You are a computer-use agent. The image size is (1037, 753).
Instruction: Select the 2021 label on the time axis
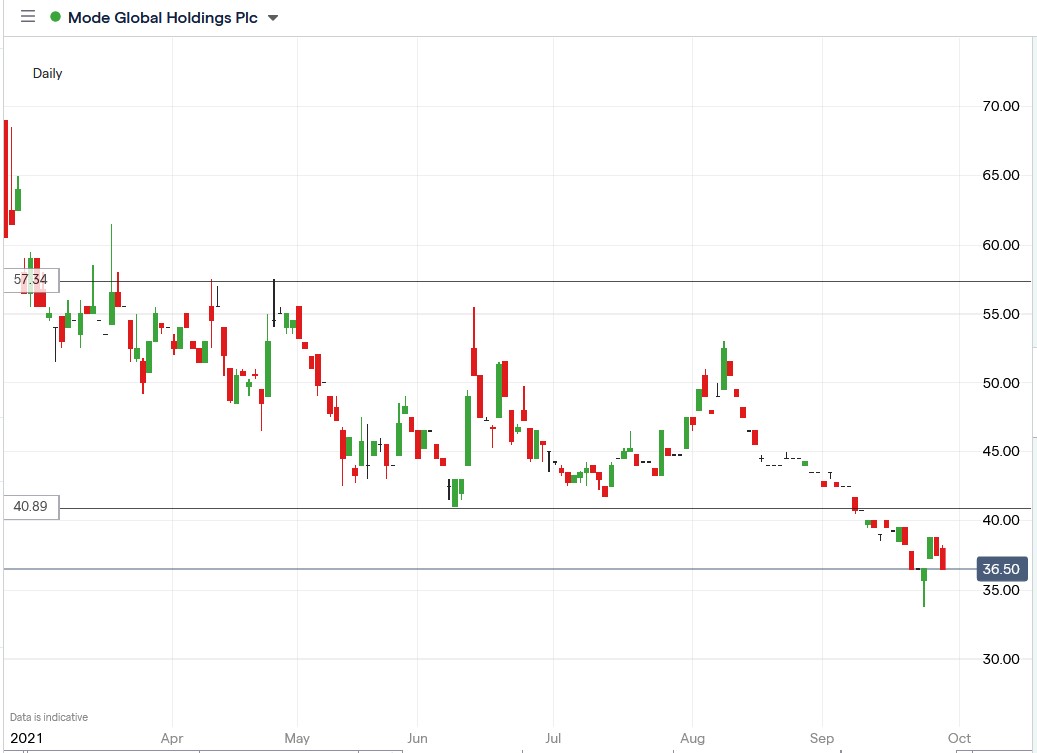29,738
